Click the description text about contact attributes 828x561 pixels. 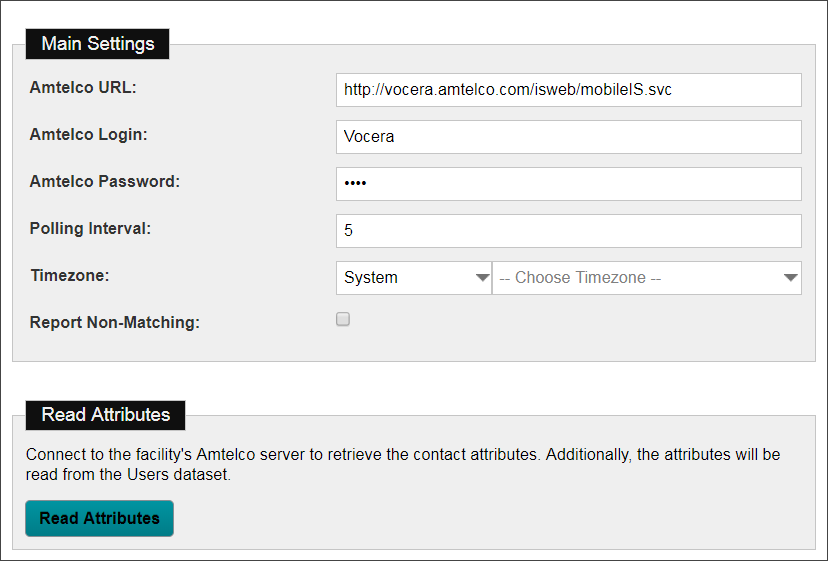point(402,464)
